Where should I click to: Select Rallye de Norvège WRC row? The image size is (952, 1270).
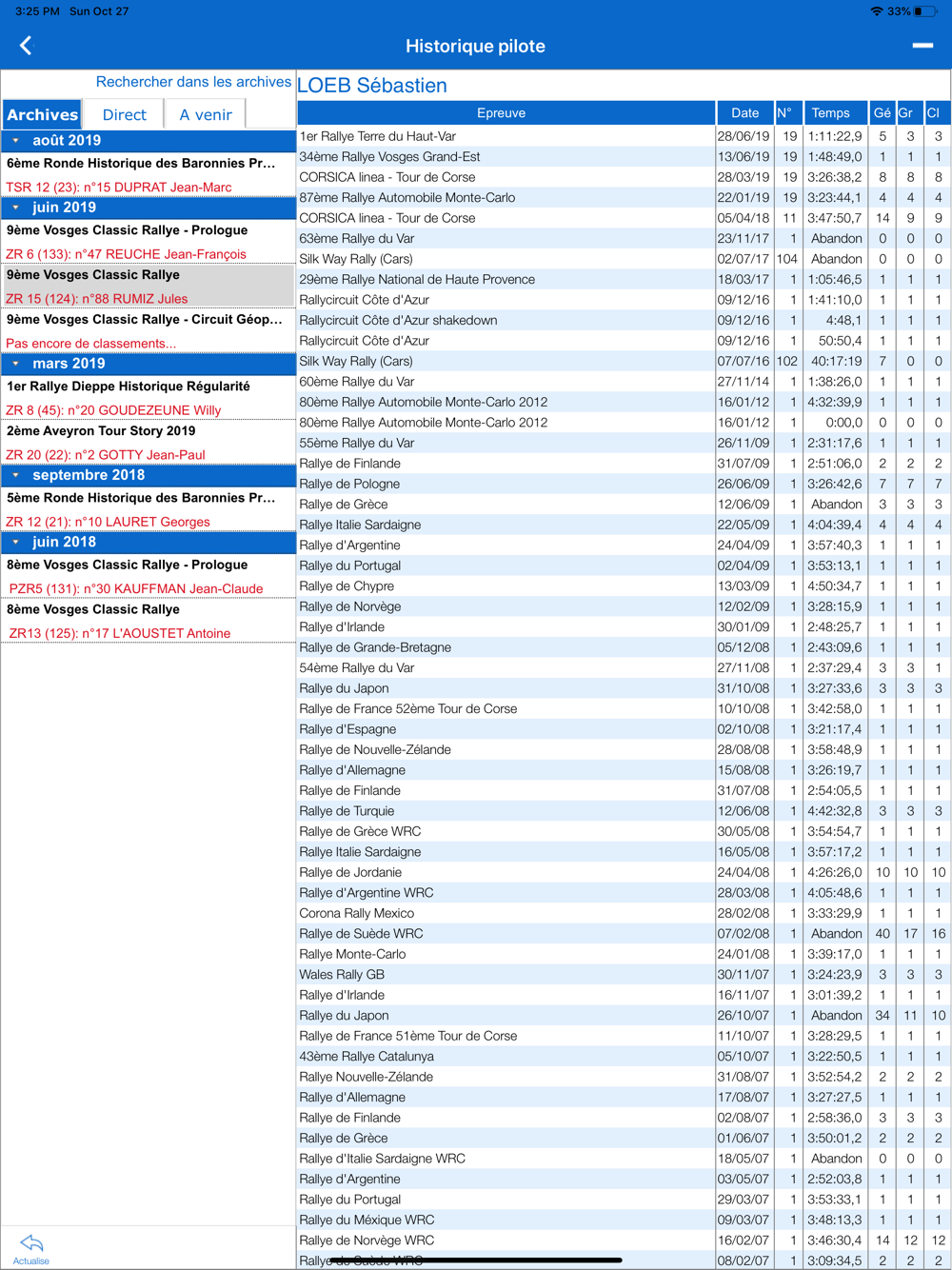(624, 1240)
